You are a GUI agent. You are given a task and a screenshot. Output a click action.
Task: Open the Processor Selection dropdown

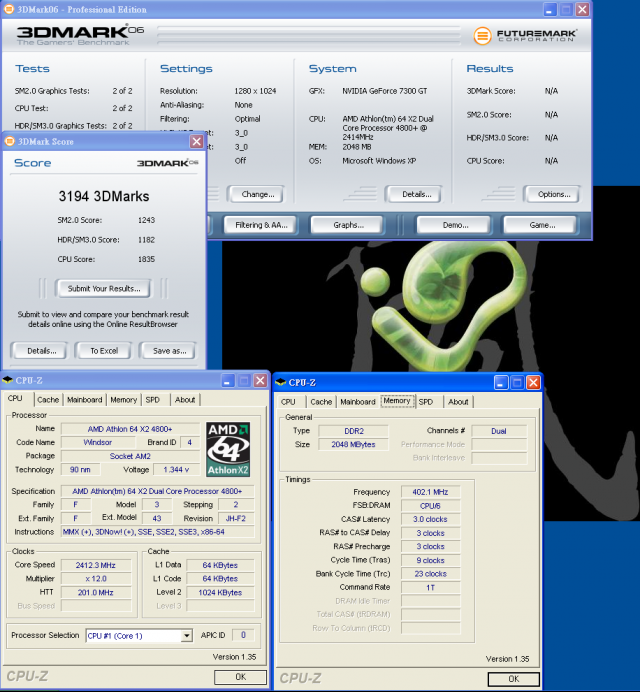(187, 636)
